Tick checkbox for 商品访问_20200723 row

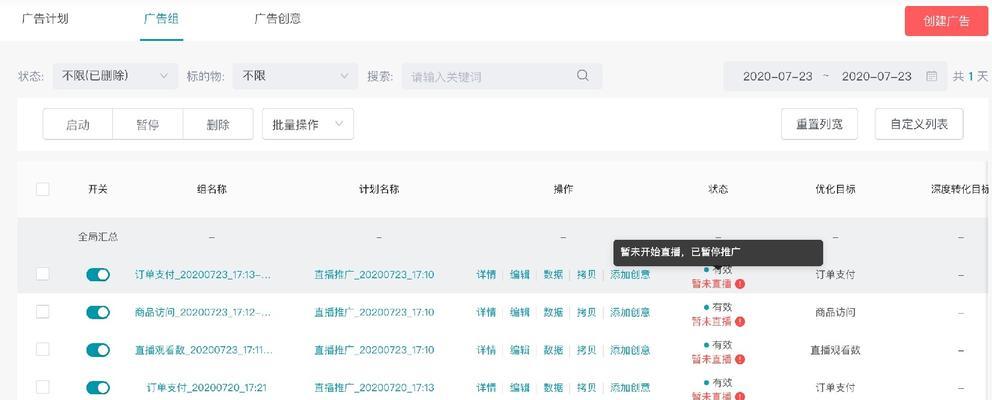coord(42,312)
